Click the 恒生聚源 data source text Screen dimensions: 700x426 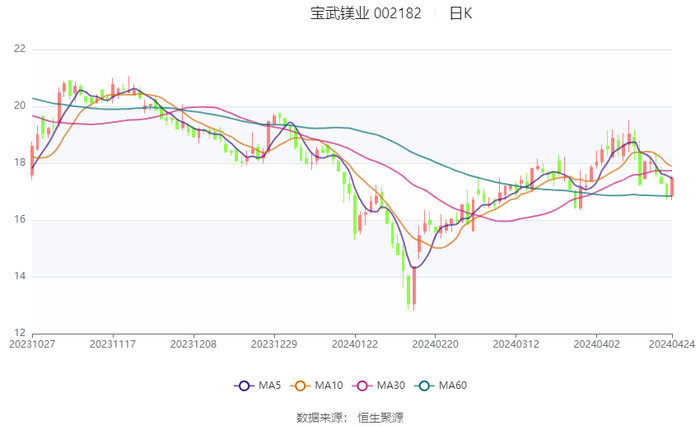click(381, 415)
